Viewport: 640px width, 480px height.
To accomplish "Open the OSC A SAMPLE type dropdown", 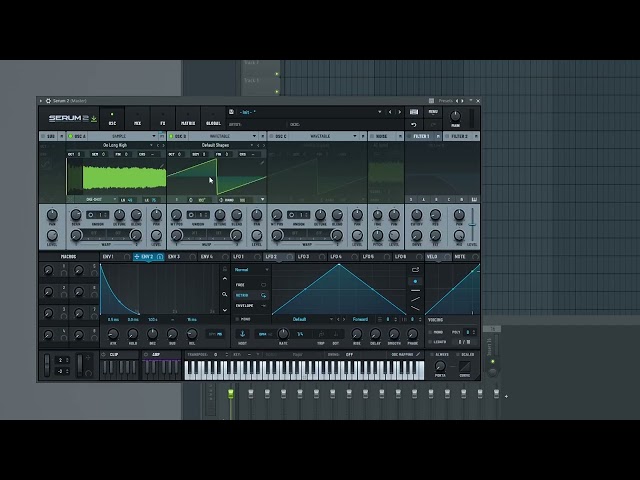I will [x=122, y=136].
